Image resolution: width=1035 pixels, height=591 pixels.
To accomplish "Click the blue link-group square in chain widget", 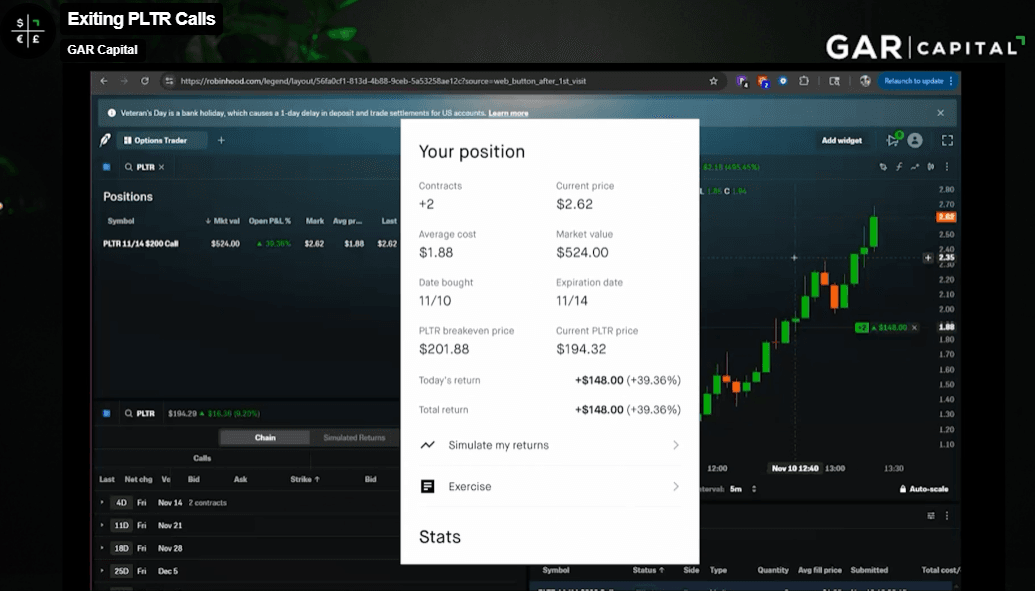I will (106, 413).
